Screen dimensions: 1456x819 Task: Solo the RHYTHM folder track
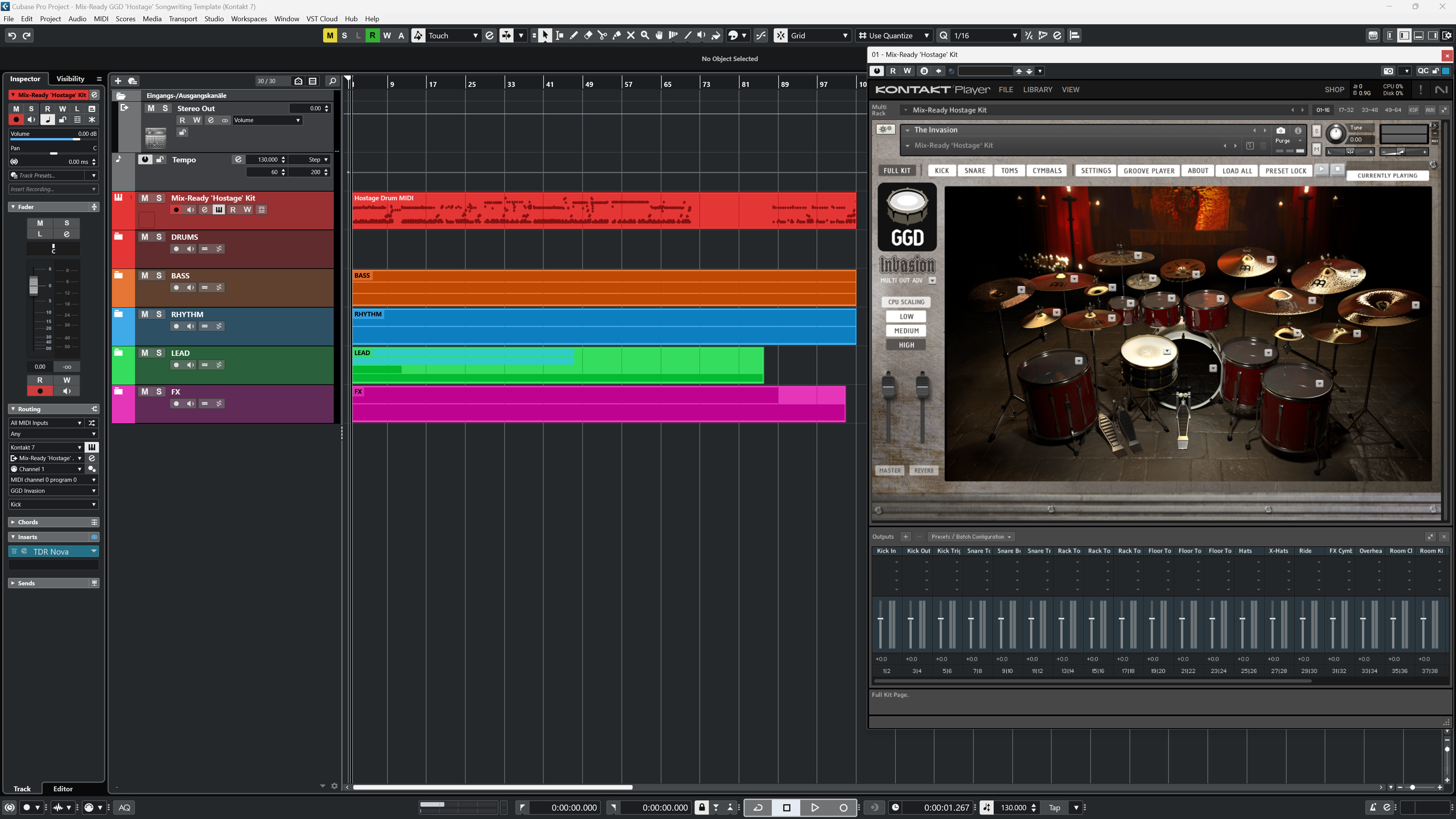pyautogui.click(x=159, y=314)
